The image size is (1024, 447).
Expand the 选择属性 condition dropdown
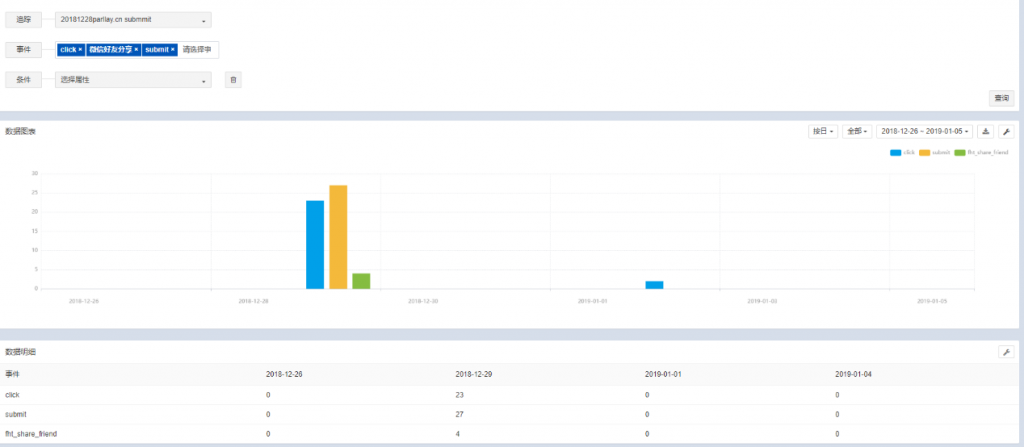[133, 80]
